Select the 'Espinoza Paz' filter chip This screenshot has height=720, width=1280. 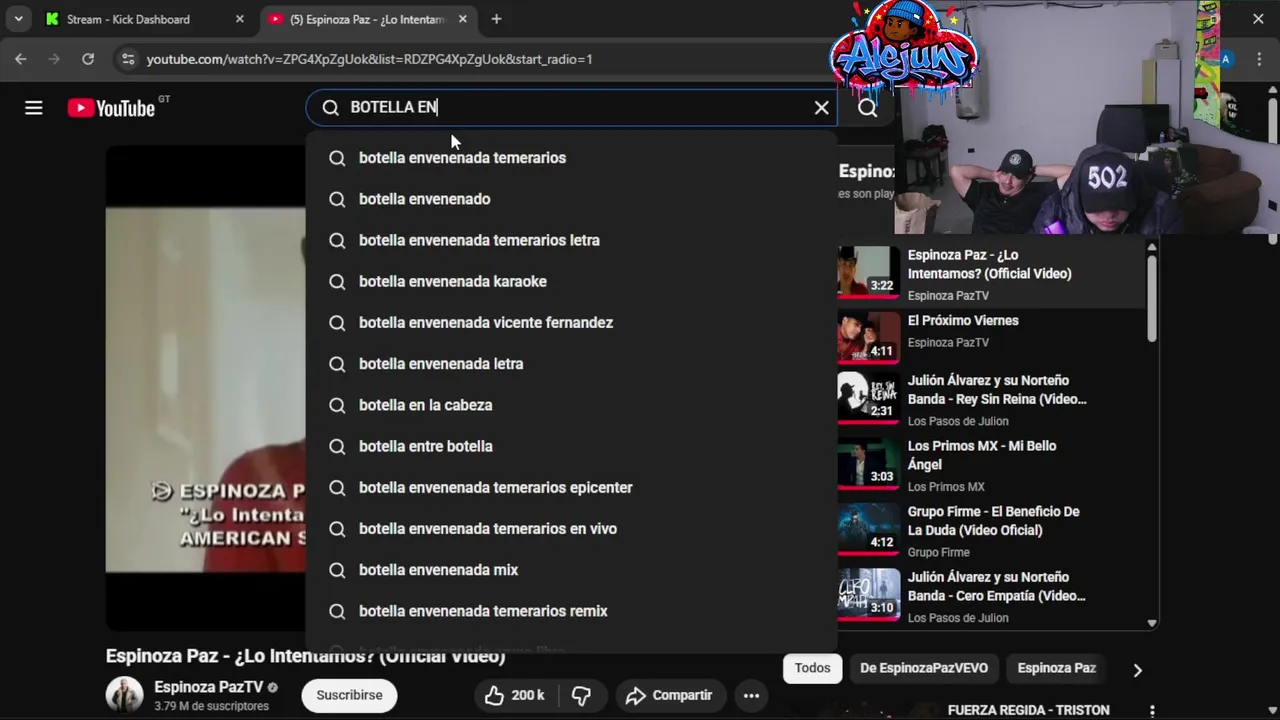pyautogui.click(x=1057, y=668)
